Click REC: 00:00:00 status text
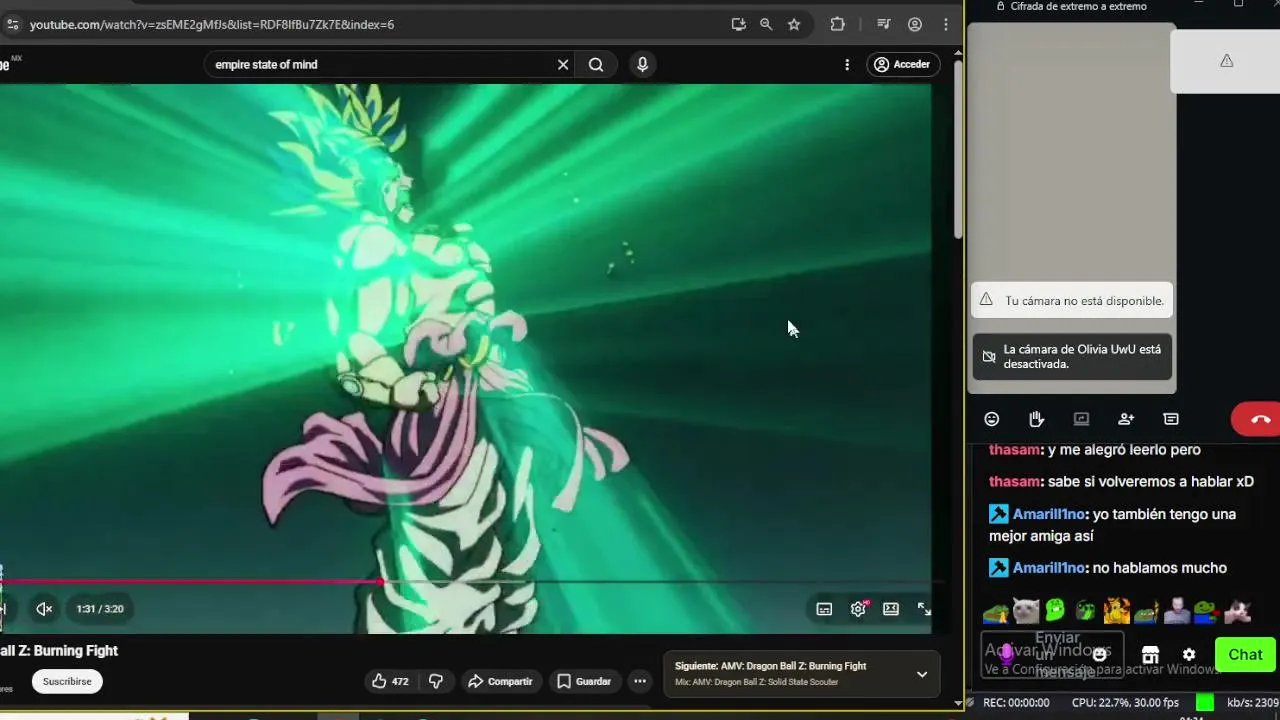 (1016, 703)
